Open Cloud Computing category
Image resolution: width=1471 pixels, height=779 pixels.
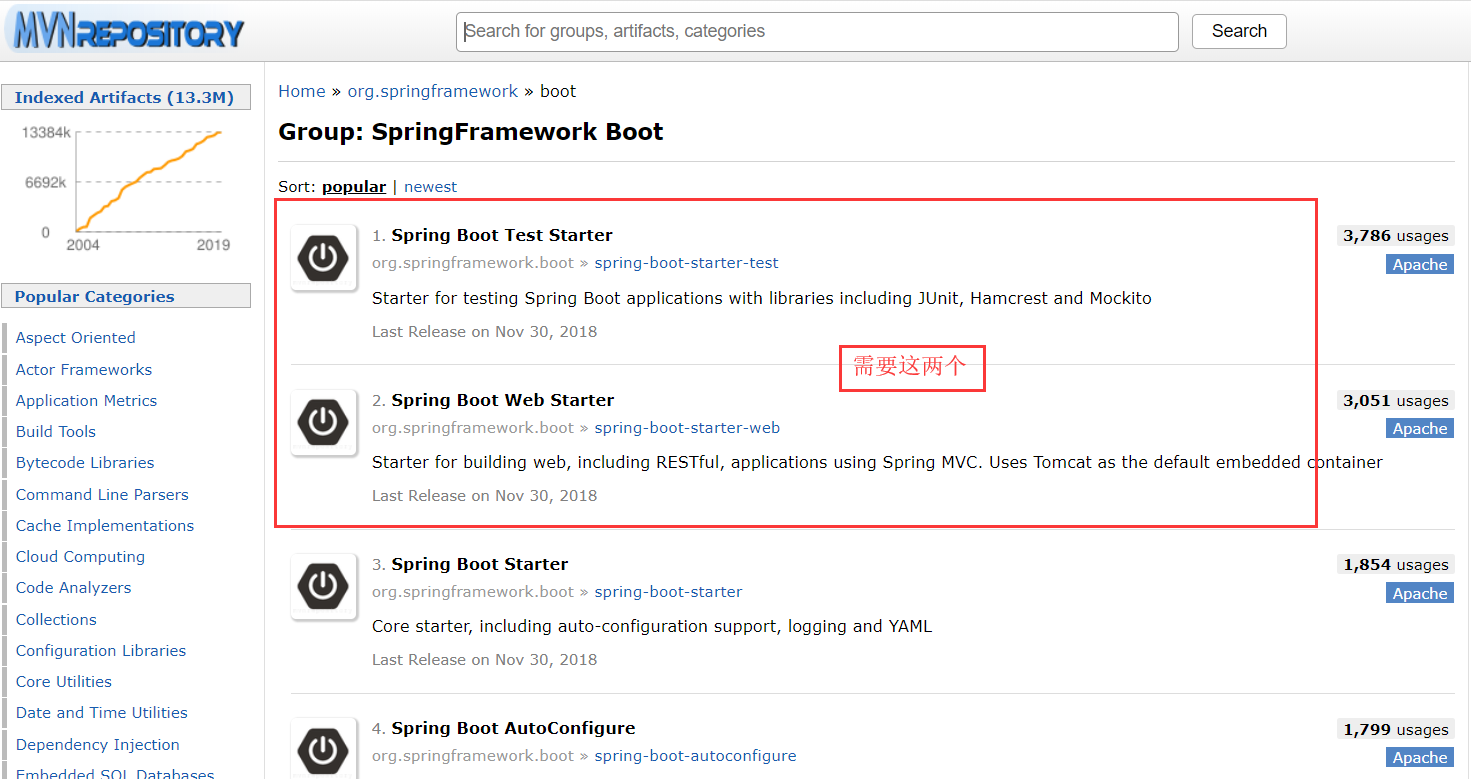click(x=80, y=556)
